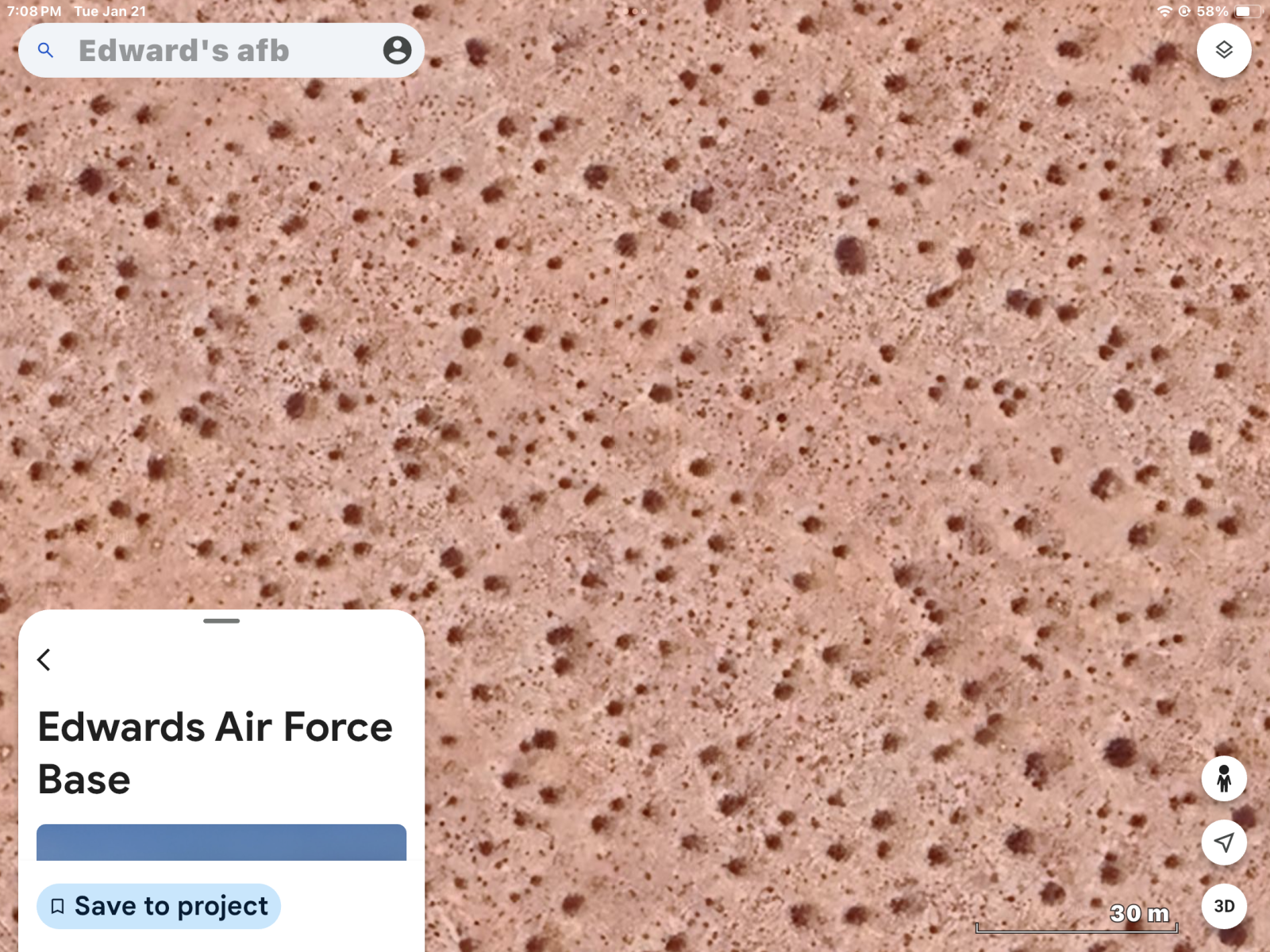Tap the 7:08 PM clock
Viewport: 1270px width, 952px height.
34,11
